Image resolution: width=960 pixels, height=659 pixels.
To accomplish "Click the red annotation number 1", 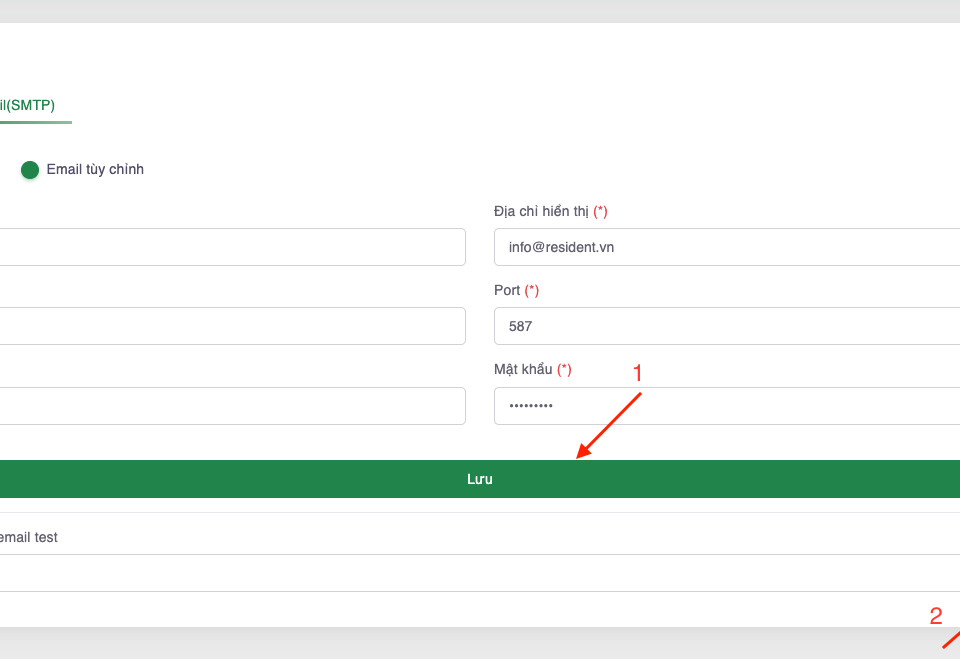I will [638, 373].
